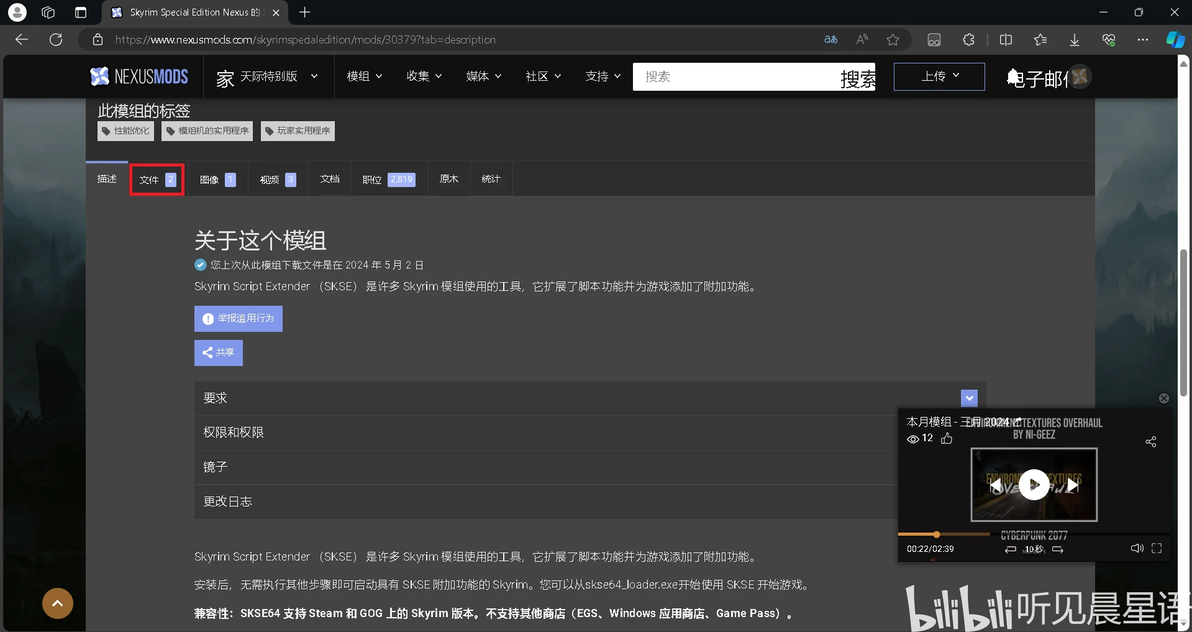Switch to the 描述 tab

(x=107, y=179)
